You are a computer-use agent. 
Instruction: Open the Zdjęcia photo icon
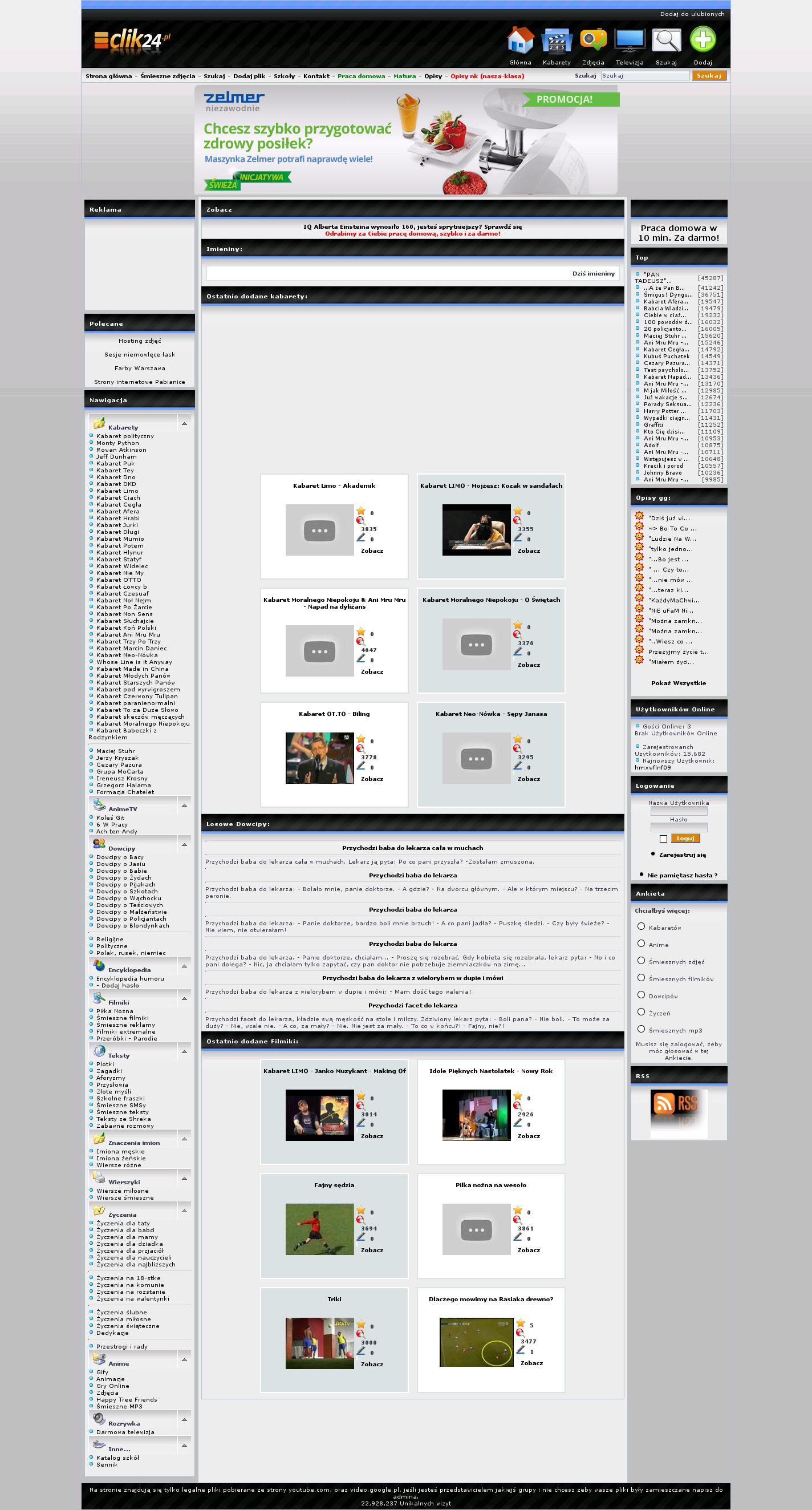tap(593, 41)
